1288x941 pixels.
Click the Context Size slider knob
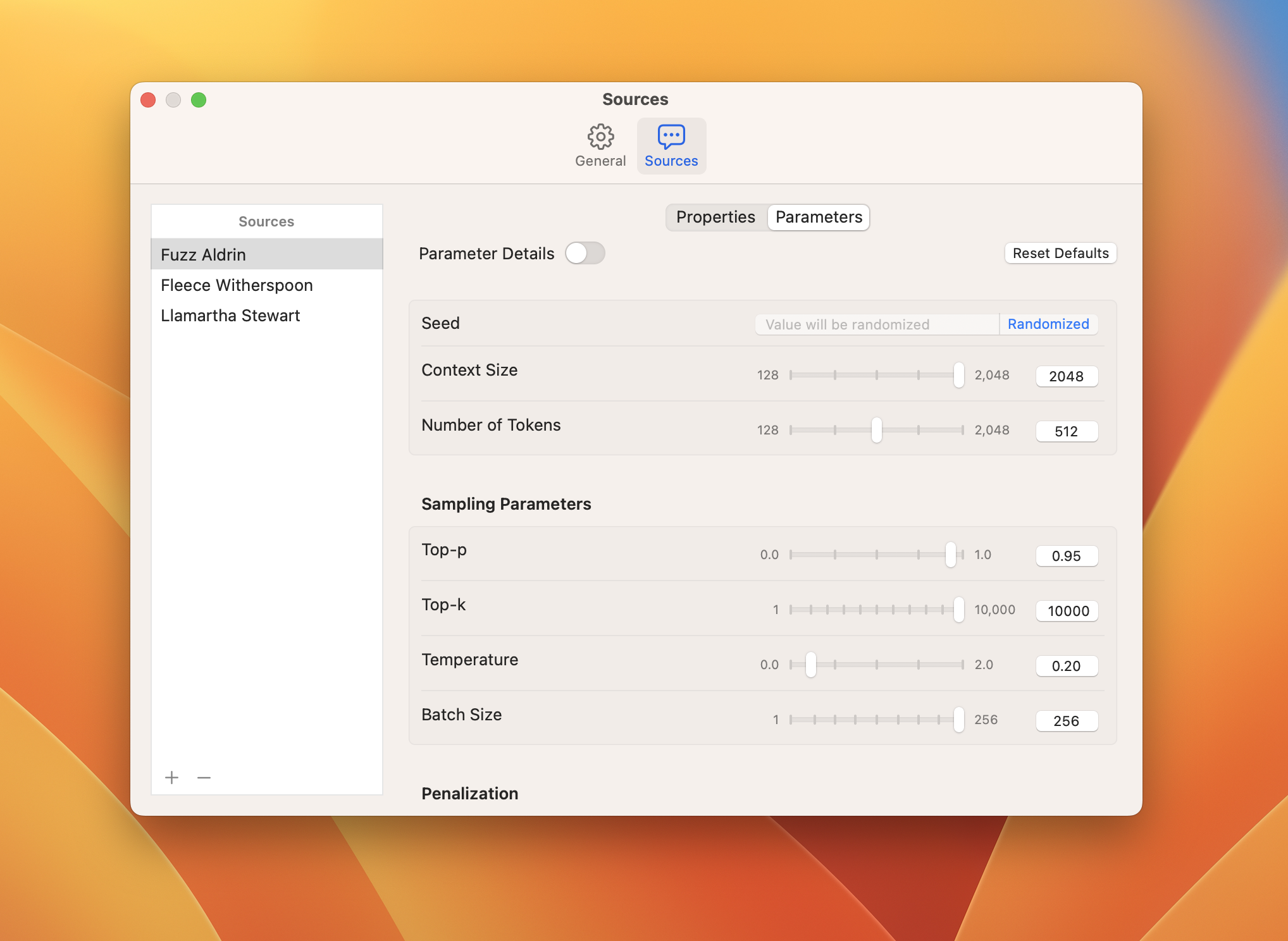958,375
